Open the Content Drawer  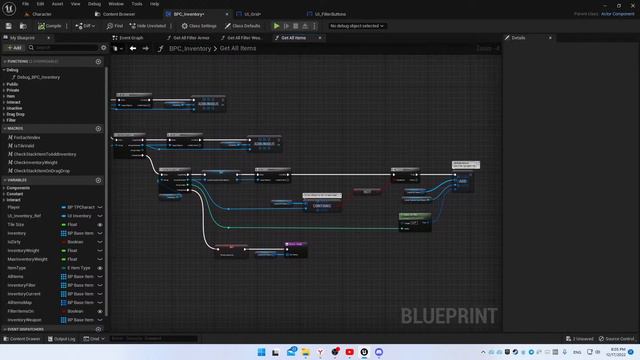click(22, 339)
